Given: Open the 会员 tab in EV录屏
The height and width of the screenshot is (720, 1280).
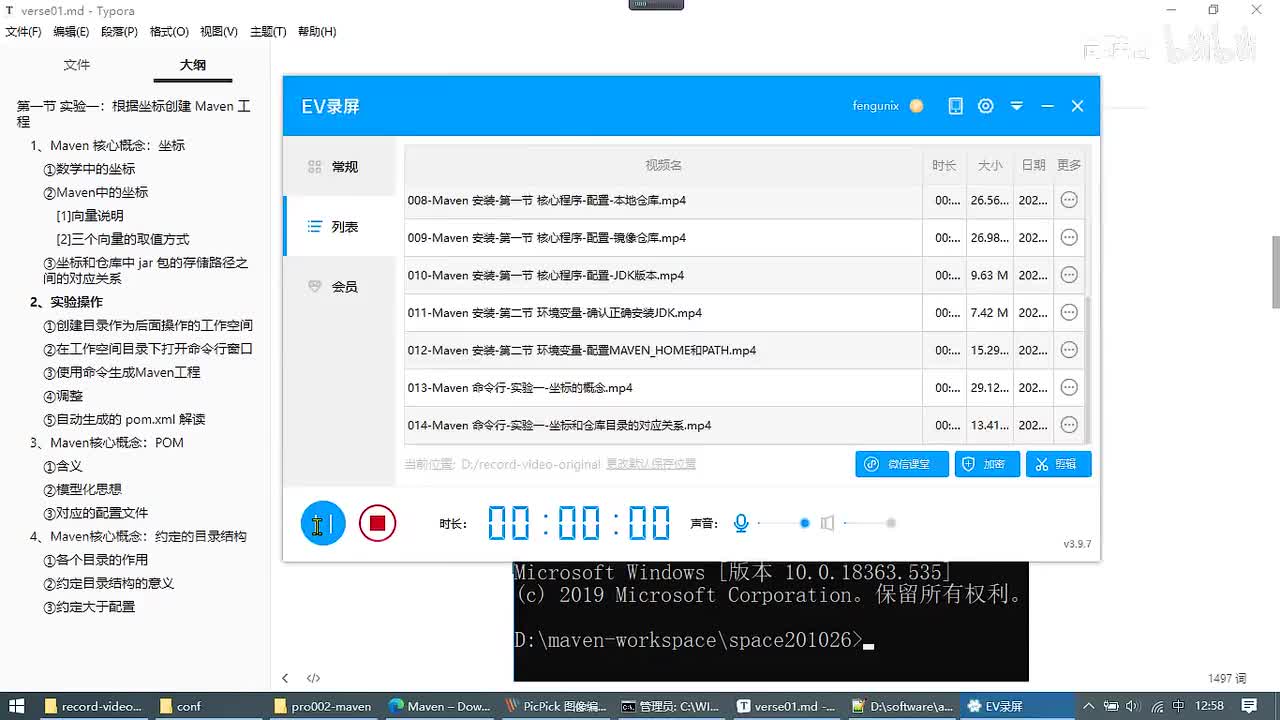Looking at the screenshot, I should [339, 287].
